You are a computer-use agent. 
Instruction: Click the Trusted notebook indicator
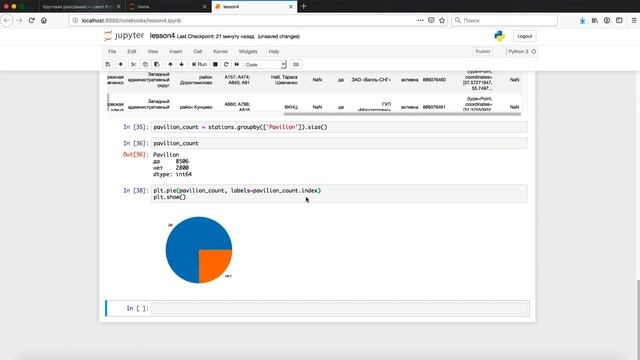pyautogui.click(x=482, y=51)
